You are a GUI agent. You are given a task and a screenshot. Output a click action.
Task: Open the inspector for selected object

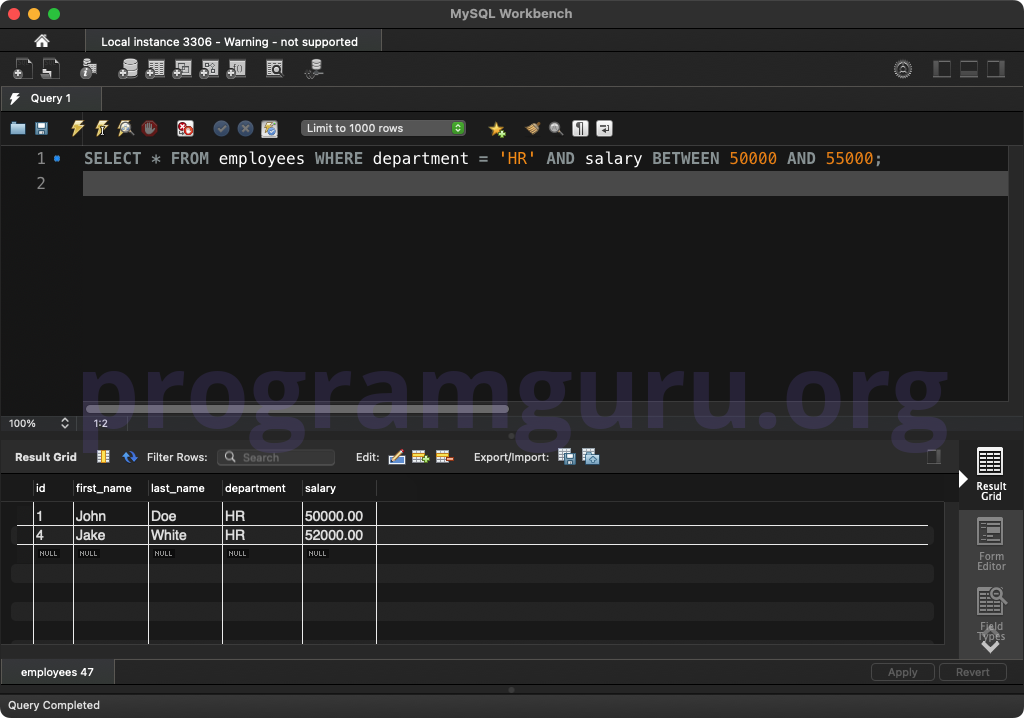[x=88, y=69]
